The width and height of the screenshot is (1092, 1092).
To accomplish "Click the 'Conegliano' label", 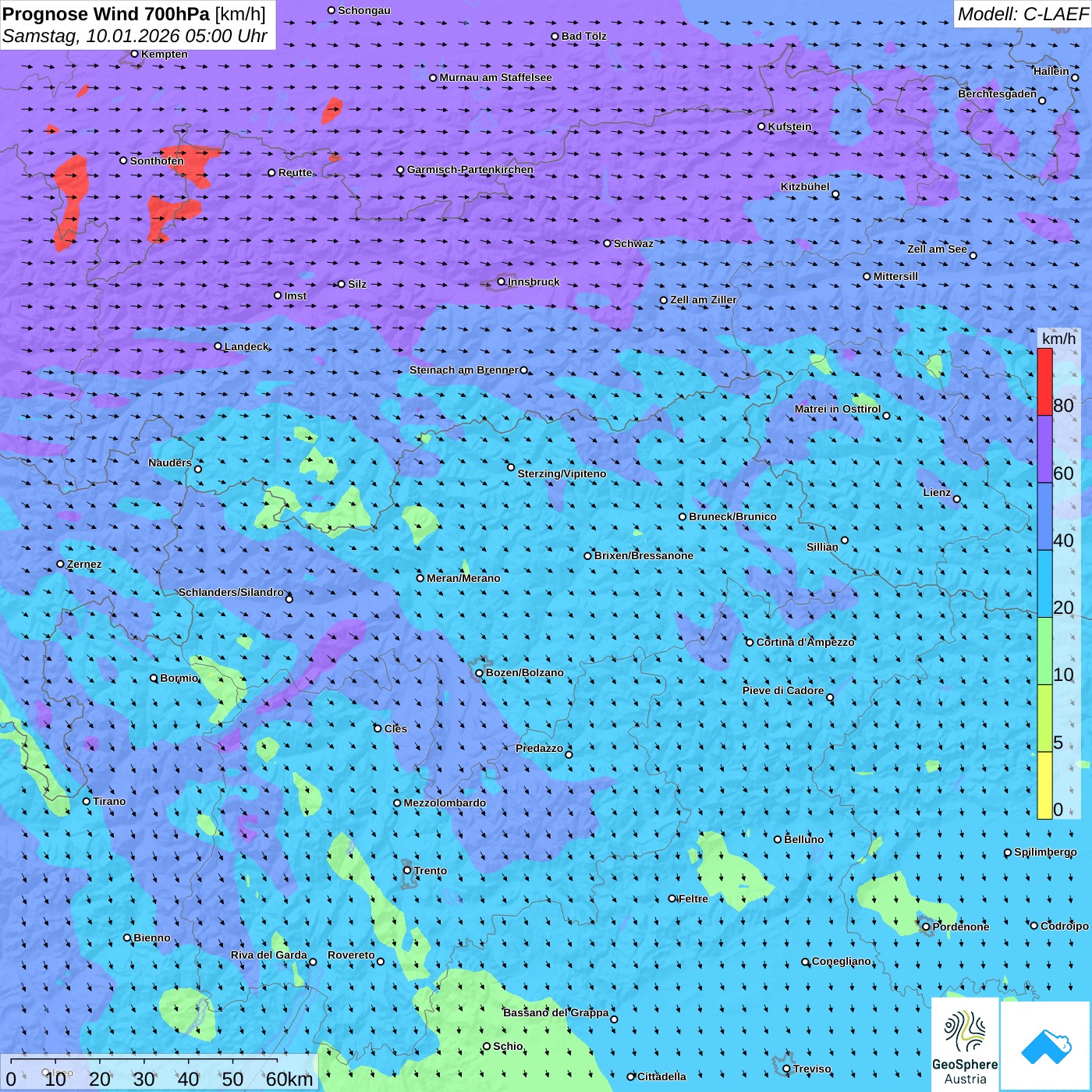I will click(x=841, y=961).
